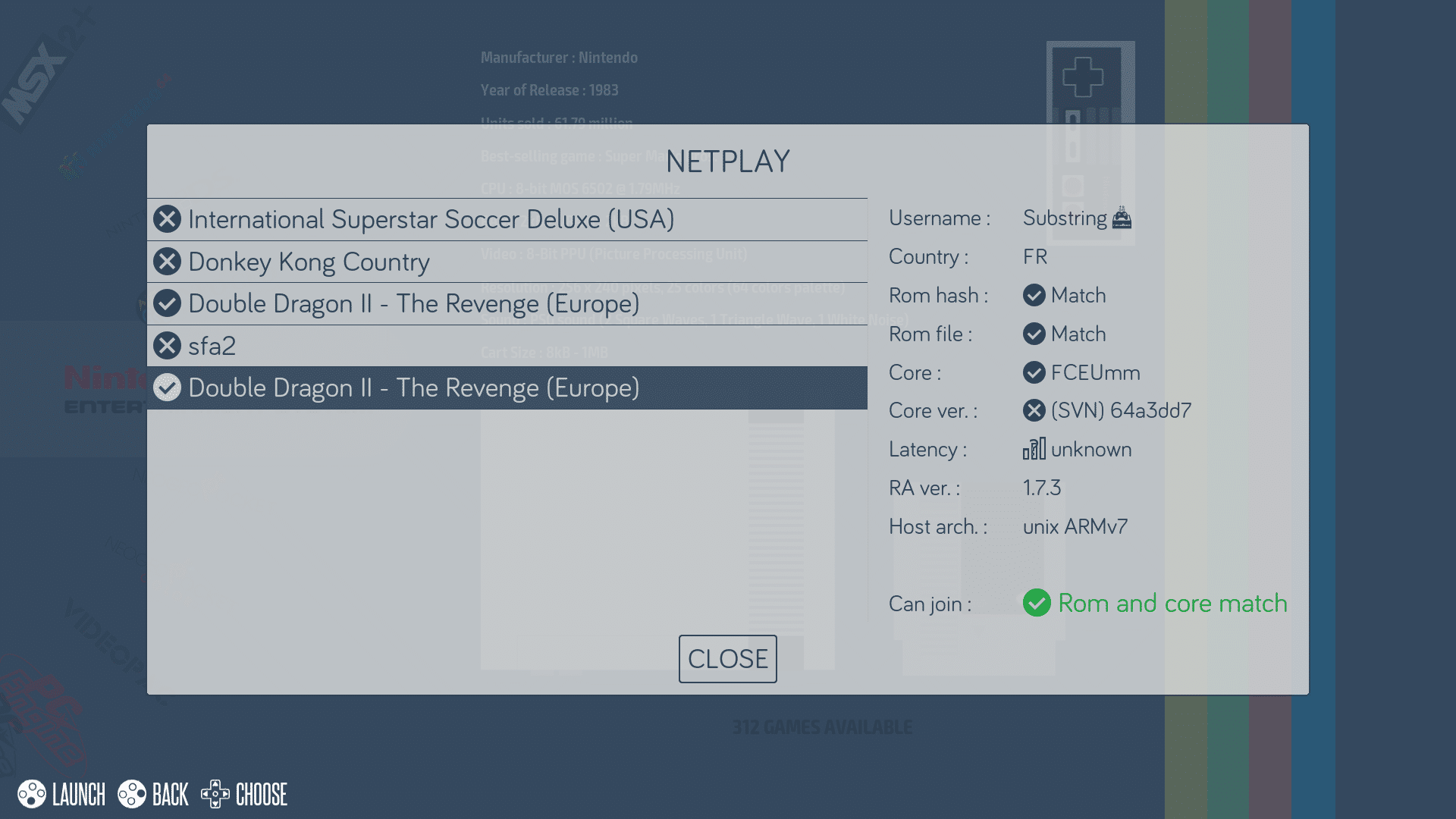Click the green Can join checkmark icon
Screen dimensions: 1456x819
coord(1037,603)
